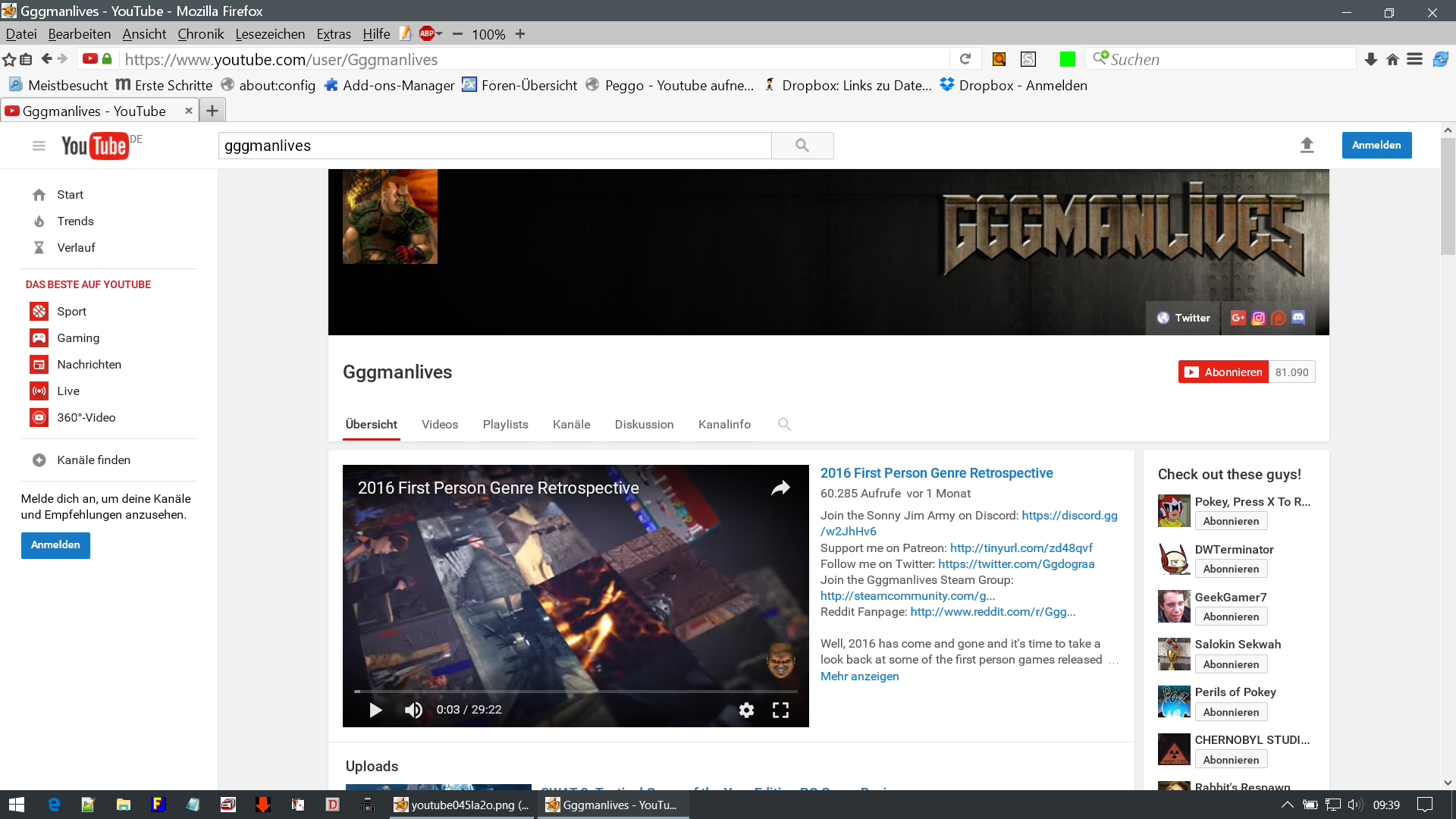
Task: Click the upload arrow icon
Action: [1307, 145]
